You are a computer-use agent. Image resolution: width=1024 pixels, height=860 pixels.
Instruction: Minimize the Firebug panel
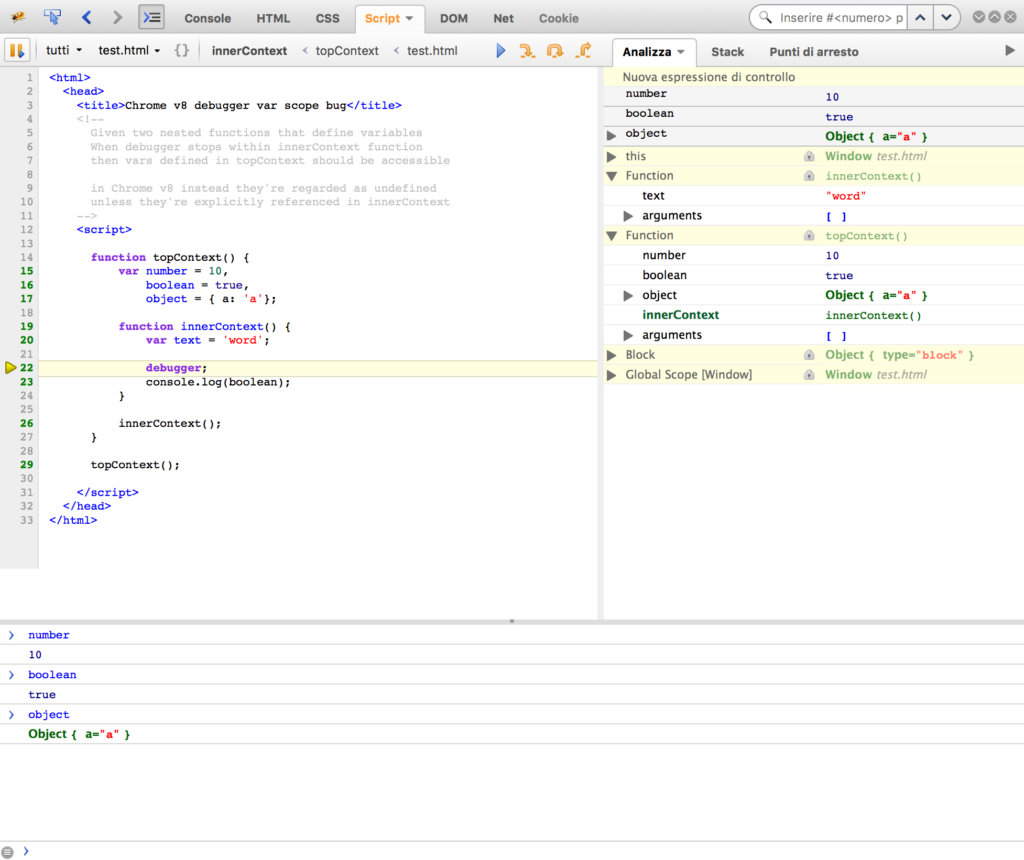[x=978, y=17]
